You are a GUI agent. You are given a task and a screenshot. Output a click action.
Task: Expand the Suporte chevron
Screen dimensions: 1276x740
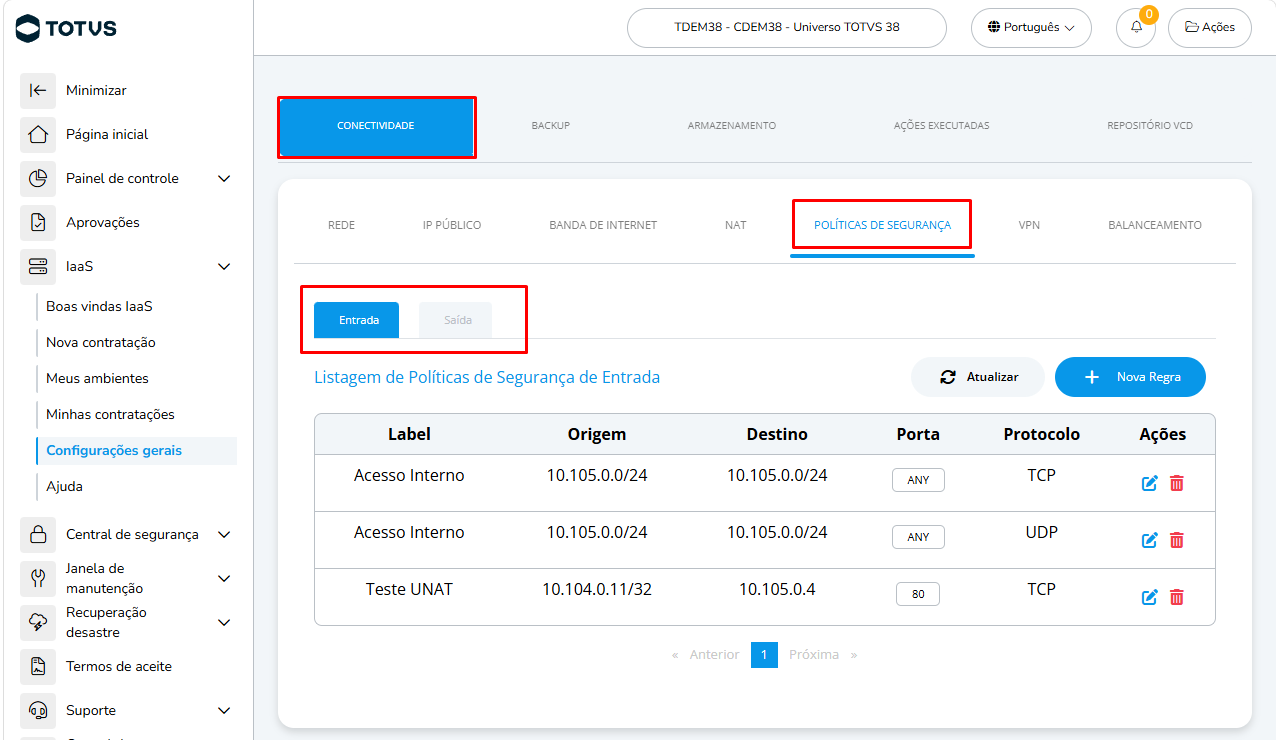(x=224, y=710)
